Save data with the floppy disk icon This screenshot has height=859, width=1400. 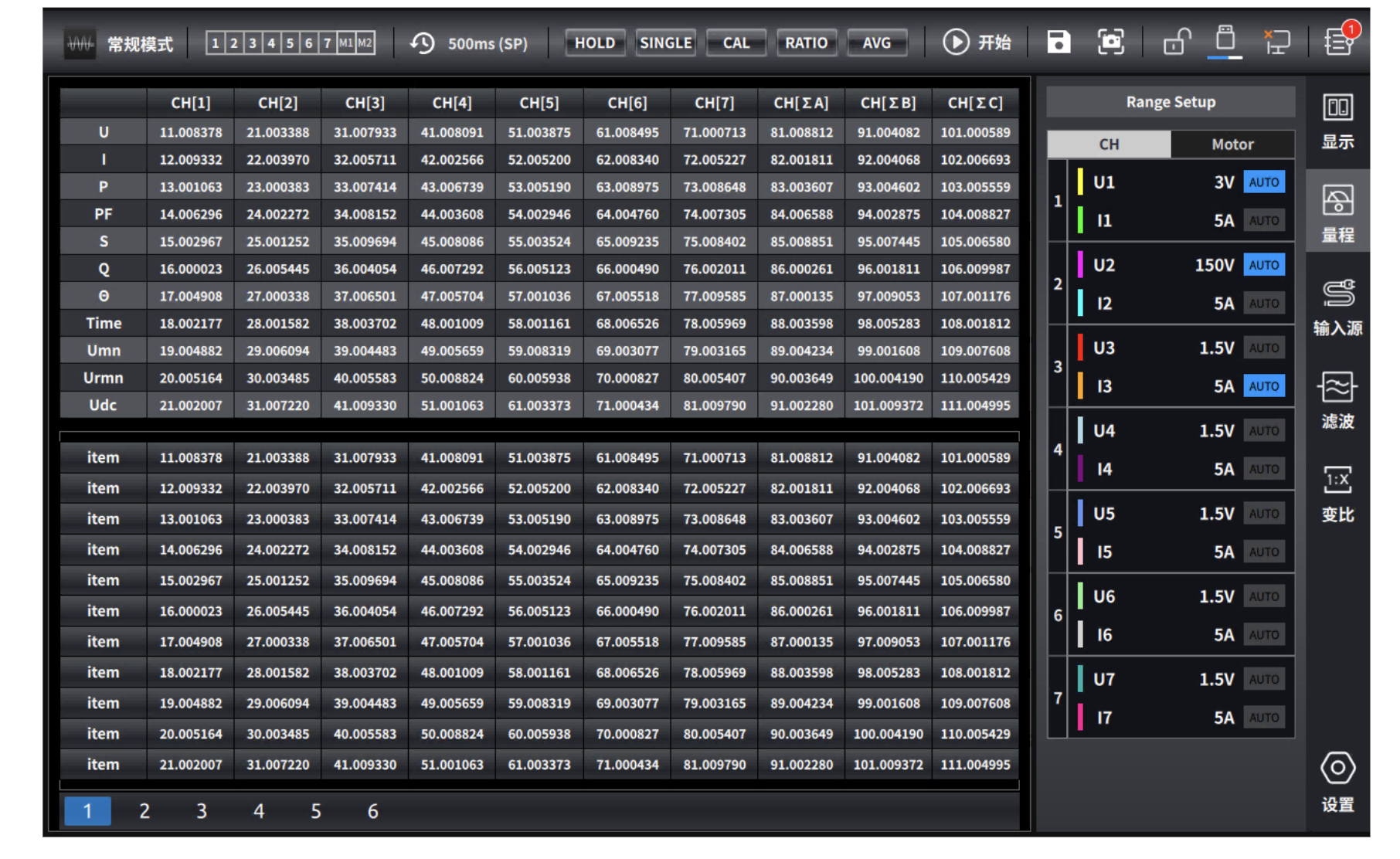(x=1058, y=42)
